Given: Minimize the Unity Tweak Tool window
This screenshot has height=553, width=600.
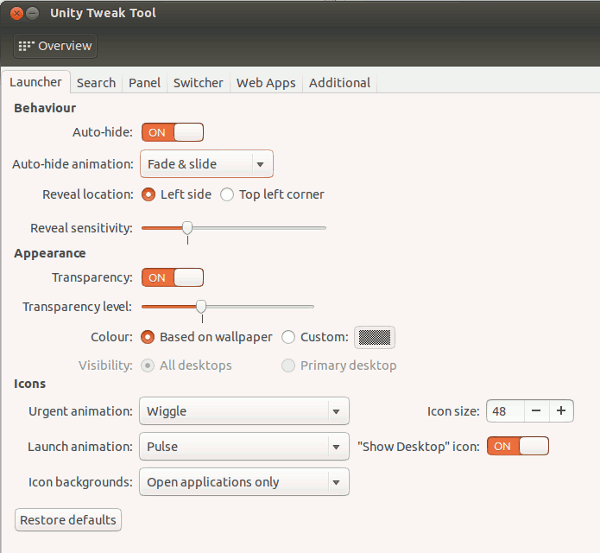Looking at the screenshot, I should (33, 13).
